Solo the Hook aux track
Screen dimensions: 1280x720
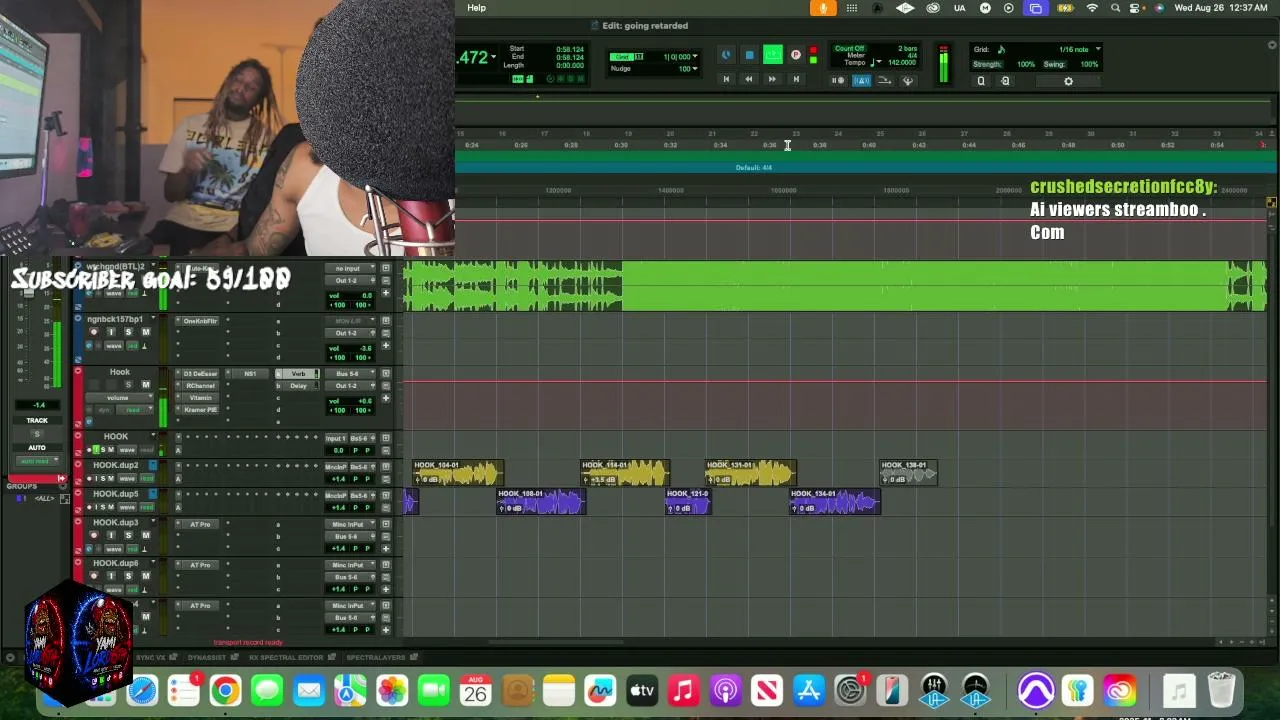[128, 385]
